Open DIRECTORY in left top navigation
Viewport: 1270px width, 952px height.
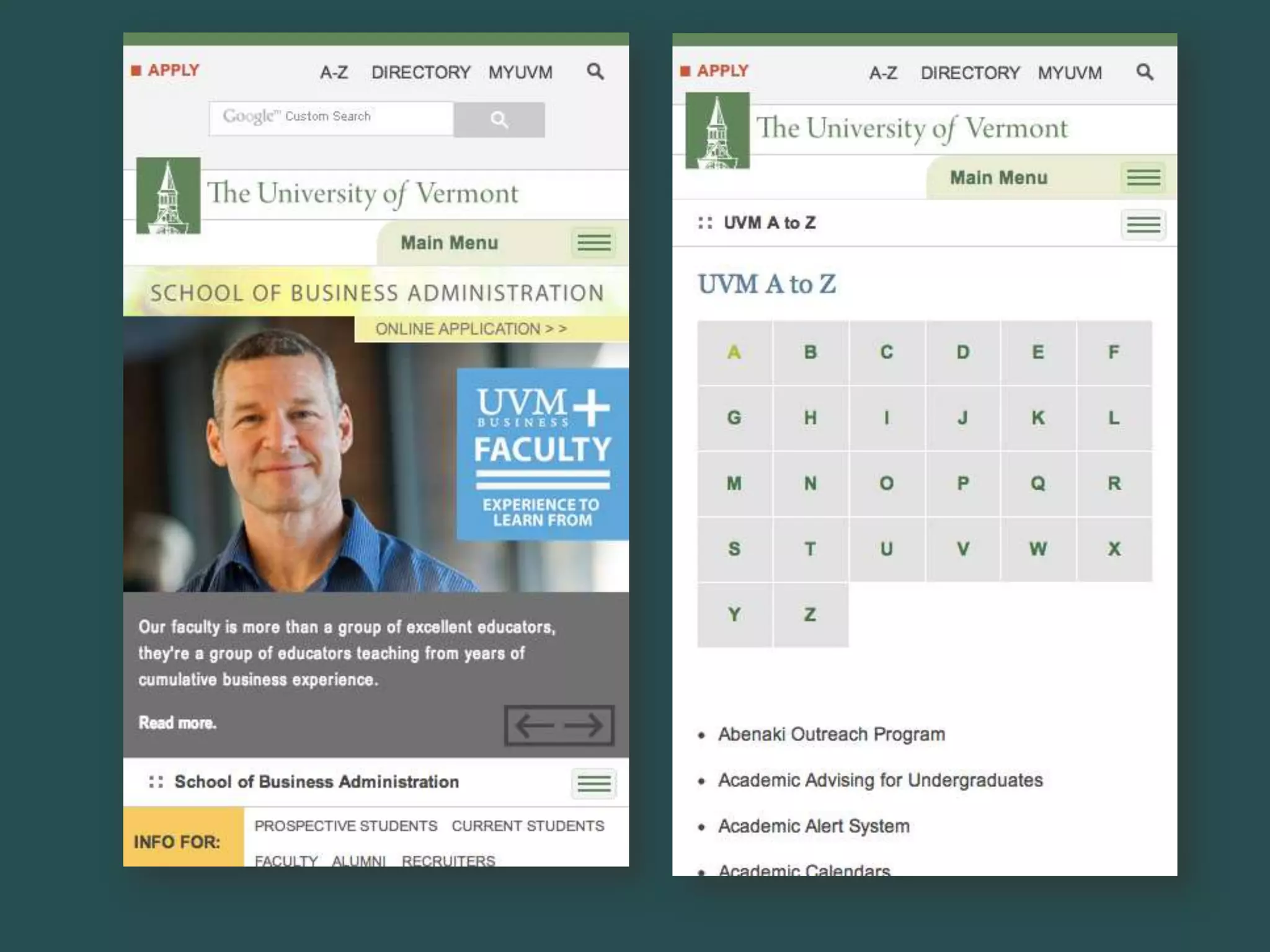coord(420,73)
